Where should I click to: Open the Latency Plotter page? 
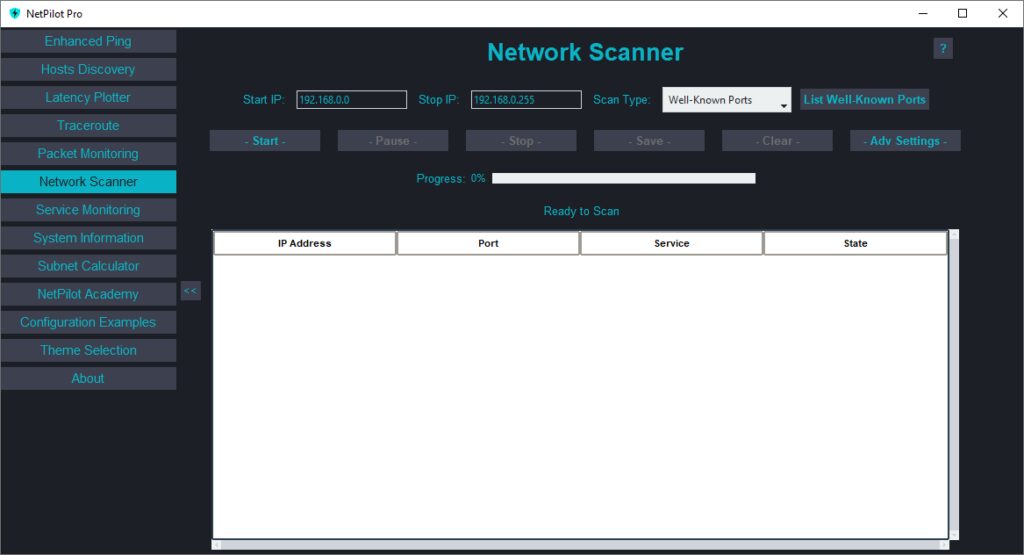click(88, 97)
